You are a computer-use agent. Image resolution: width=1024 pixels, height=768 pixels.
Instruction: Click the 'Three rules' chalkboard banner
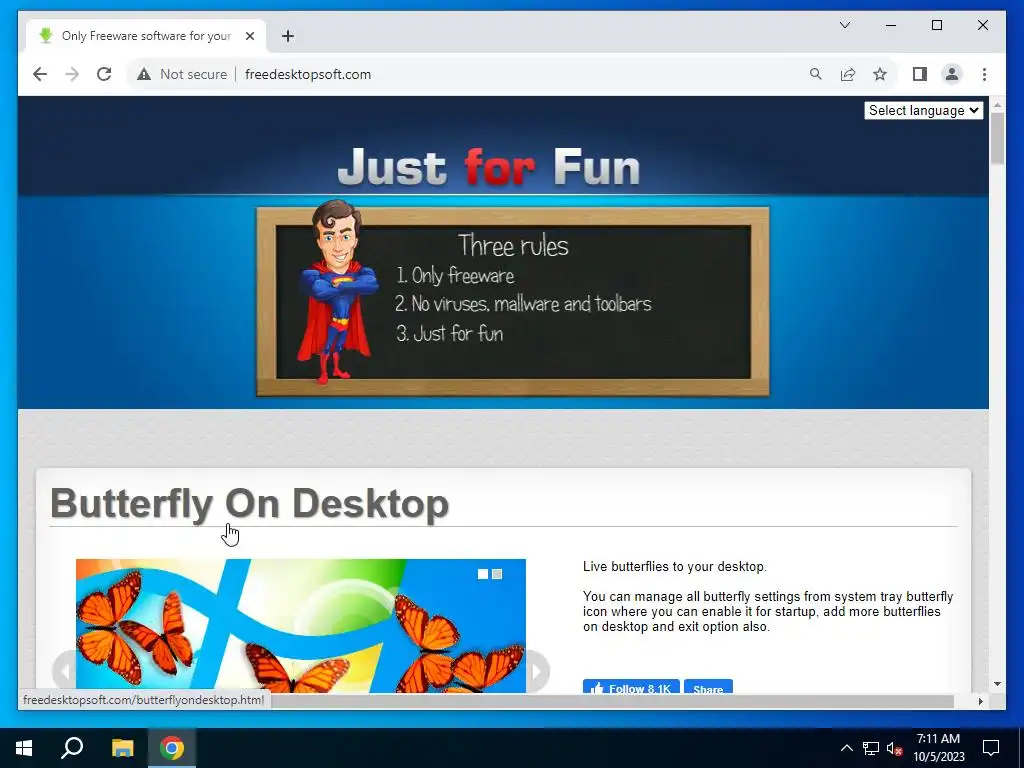point(513,302)
